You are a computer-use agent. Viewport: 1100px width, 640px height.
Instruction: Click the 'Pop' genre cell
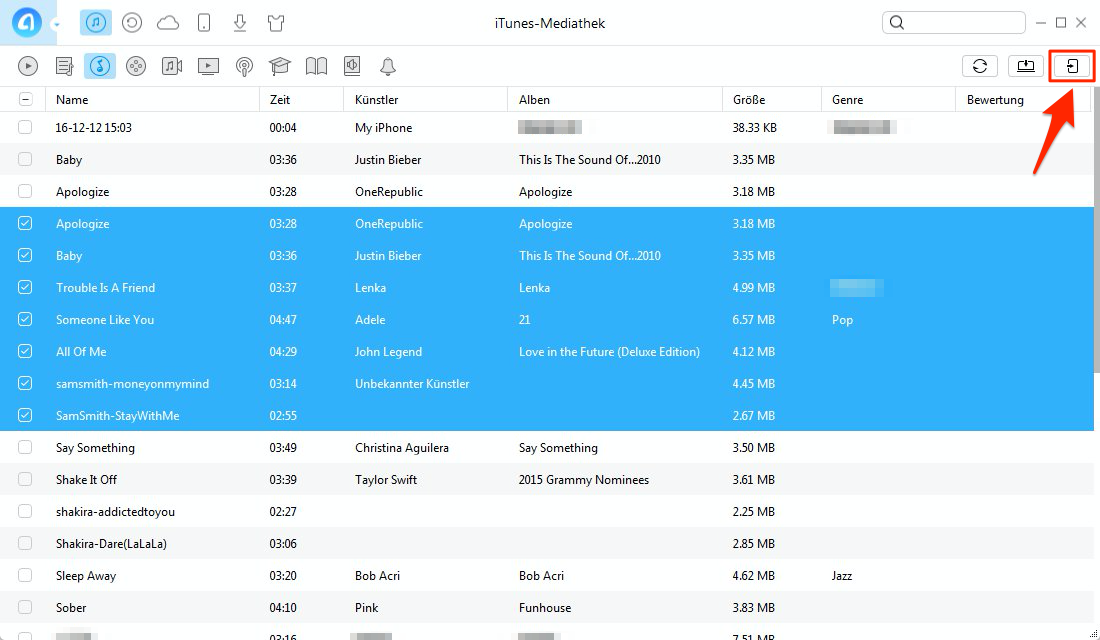[843, 319]
